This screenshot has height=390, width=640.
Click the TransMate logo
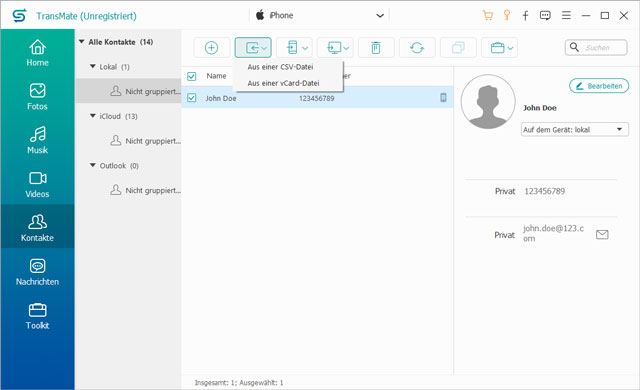pyautogui.click(x=19, y=16)
